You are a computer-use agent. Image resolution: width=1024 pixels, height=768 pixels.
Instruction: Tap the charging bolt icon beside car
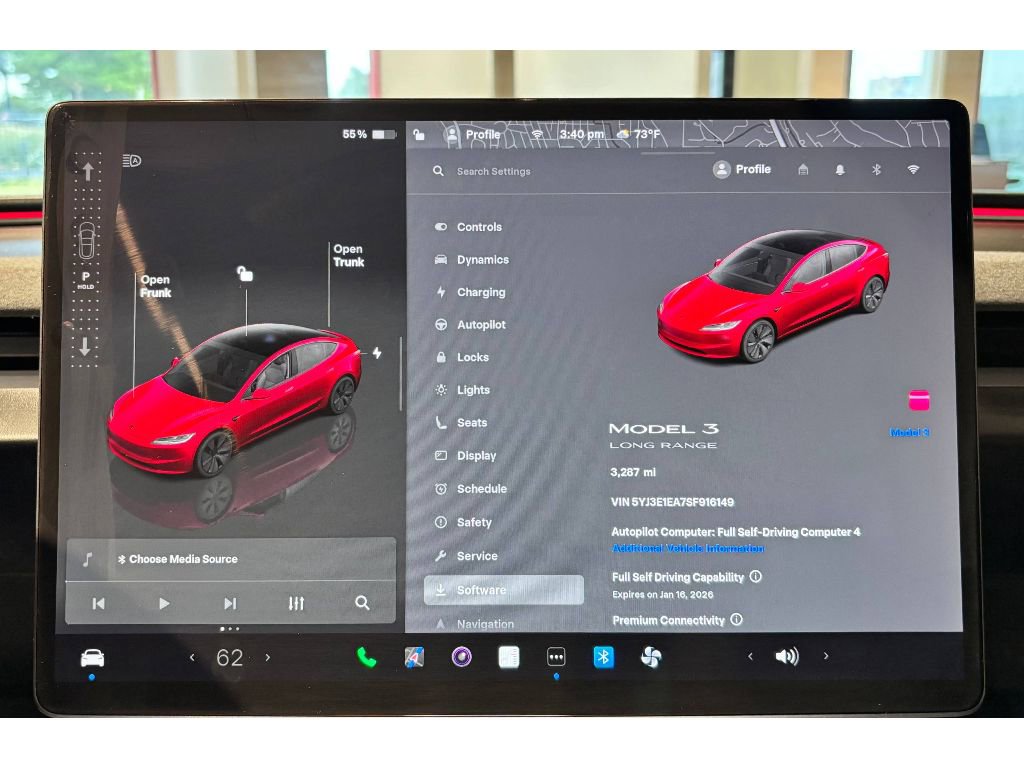[x=377, y=353]
